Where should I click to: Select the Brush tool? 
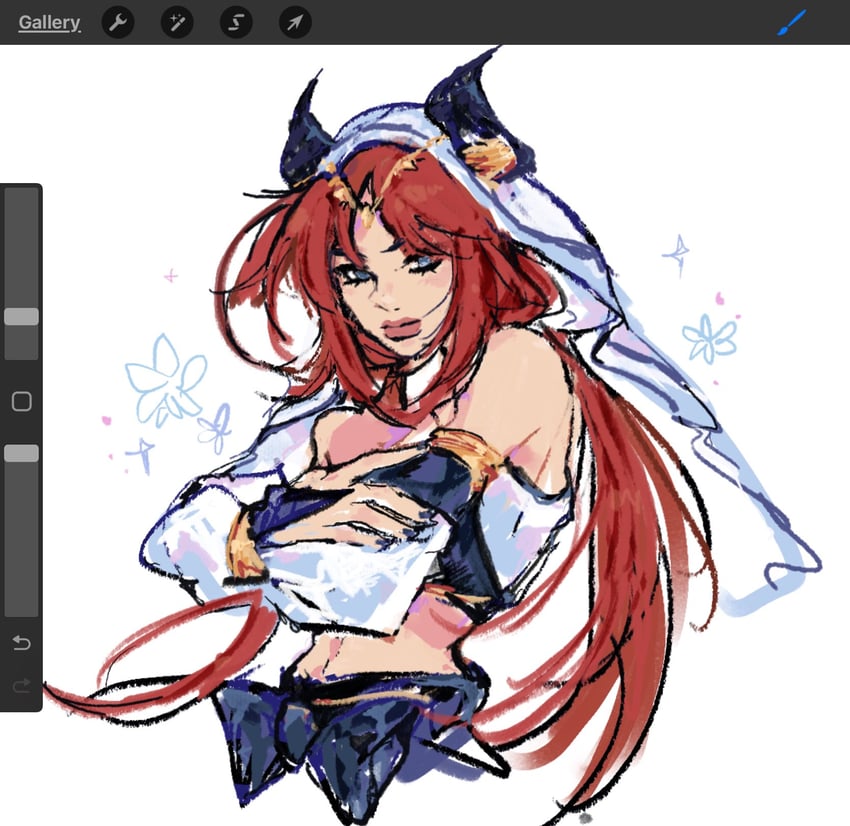coord(791,23)
